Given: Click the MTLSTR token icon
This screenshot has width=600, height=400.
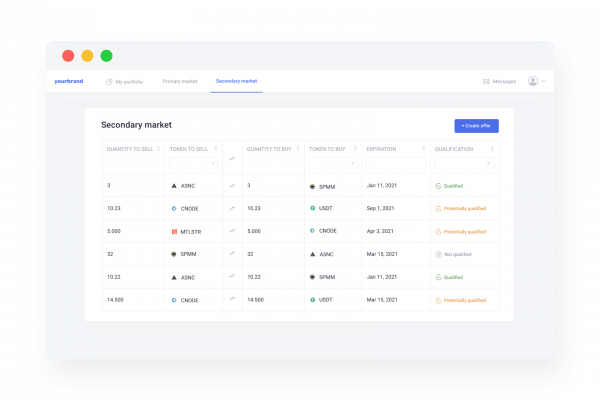Looking at the screenshot, I should [174, 231].
